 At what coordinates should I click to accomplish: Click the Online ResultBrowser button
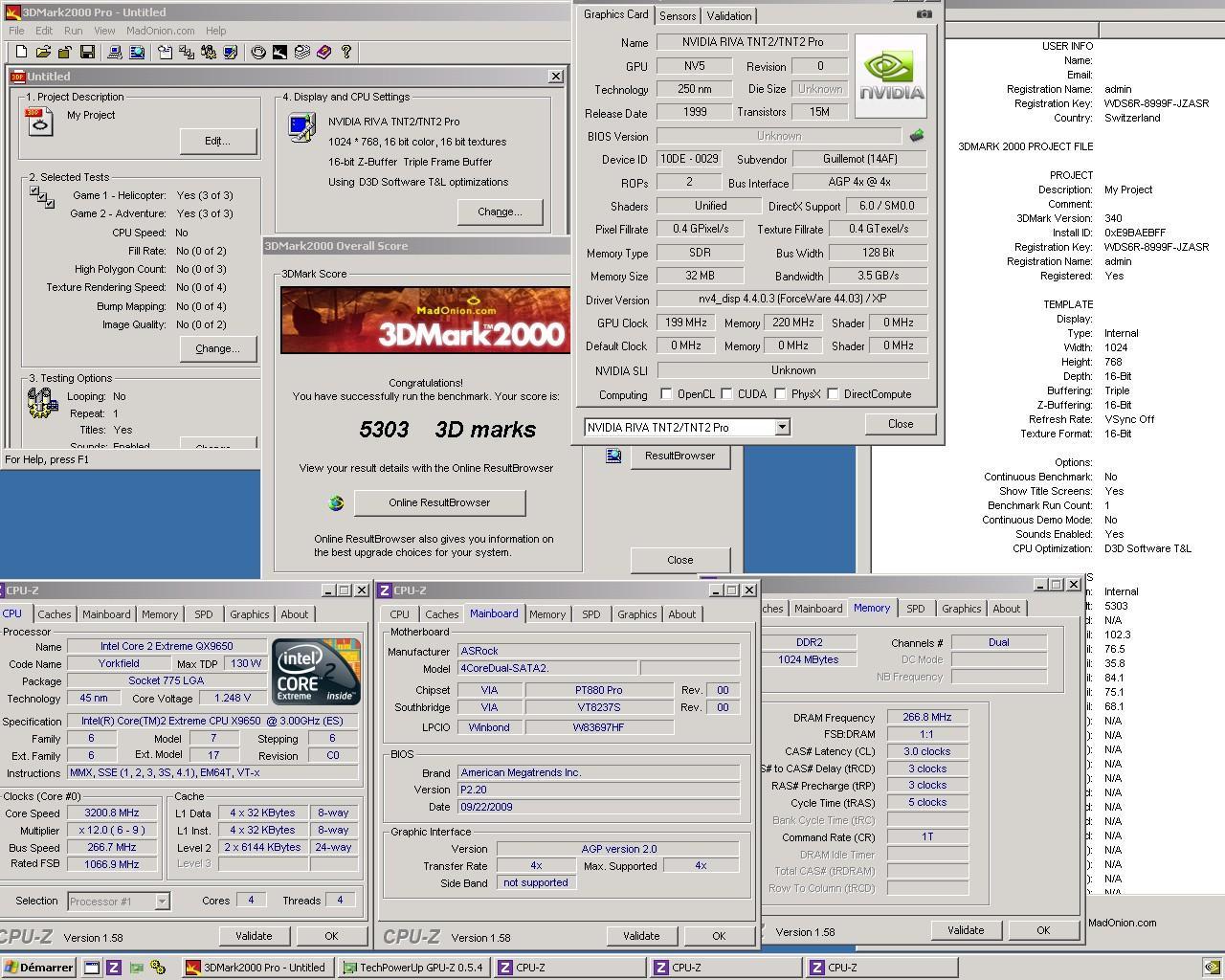point(439,502)
